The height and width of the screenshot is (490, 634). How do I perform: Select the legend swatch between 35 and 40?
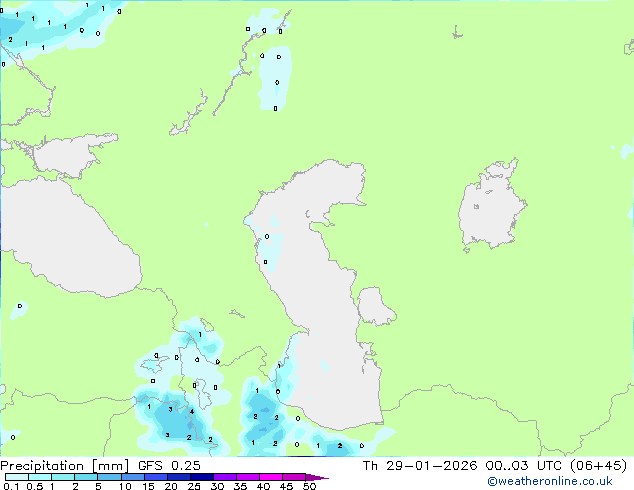coord(247,477)
